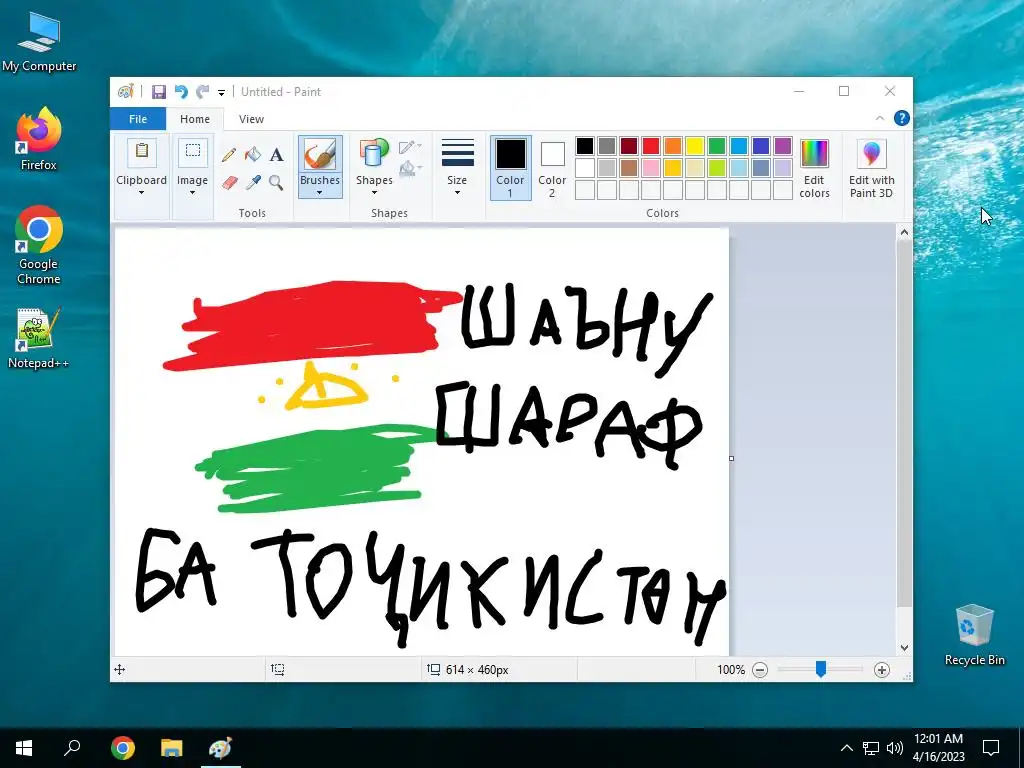Pick the black color swatch

(x=585, y=146)
